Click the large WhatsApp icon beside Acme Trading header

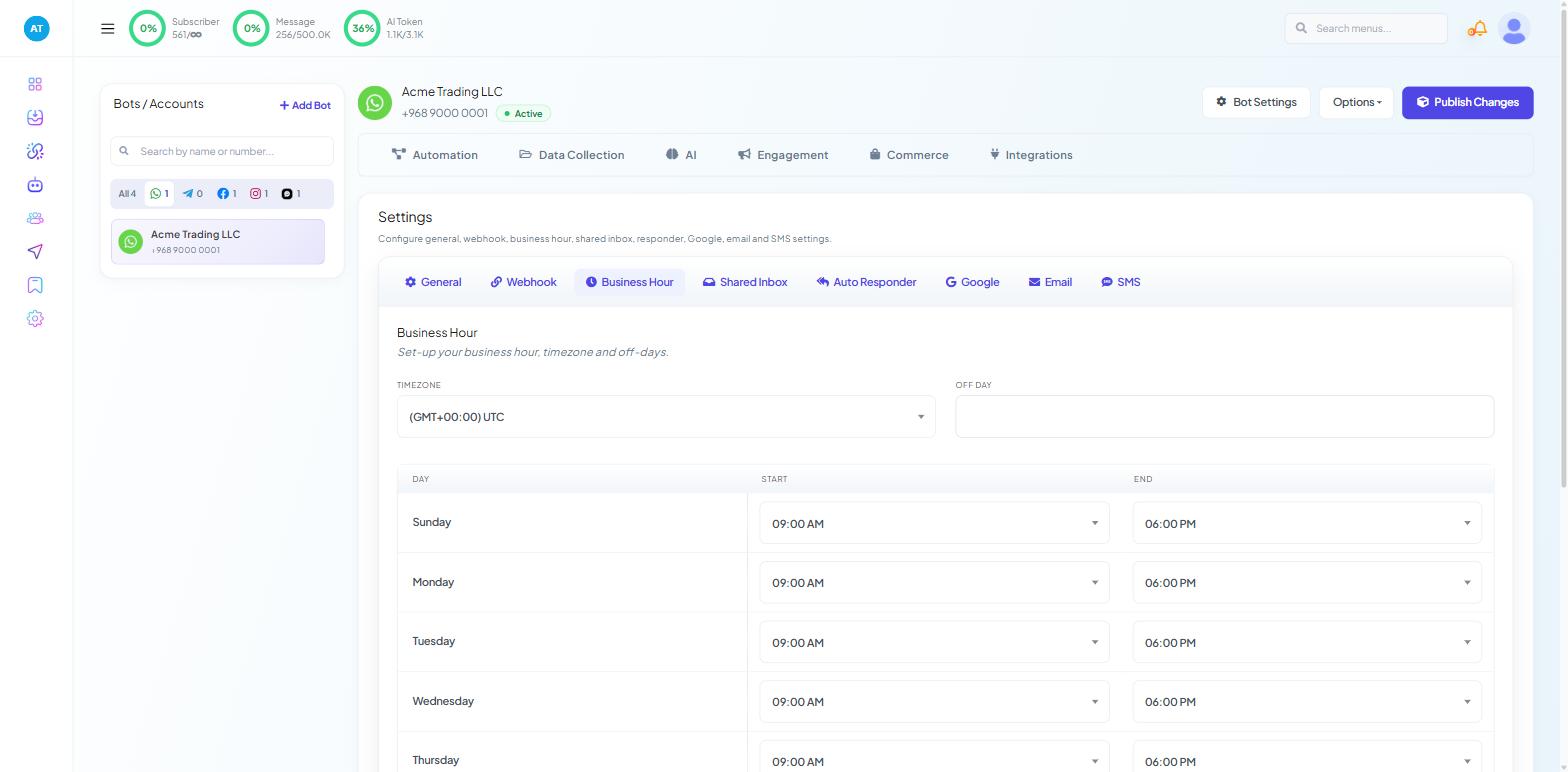375,103
